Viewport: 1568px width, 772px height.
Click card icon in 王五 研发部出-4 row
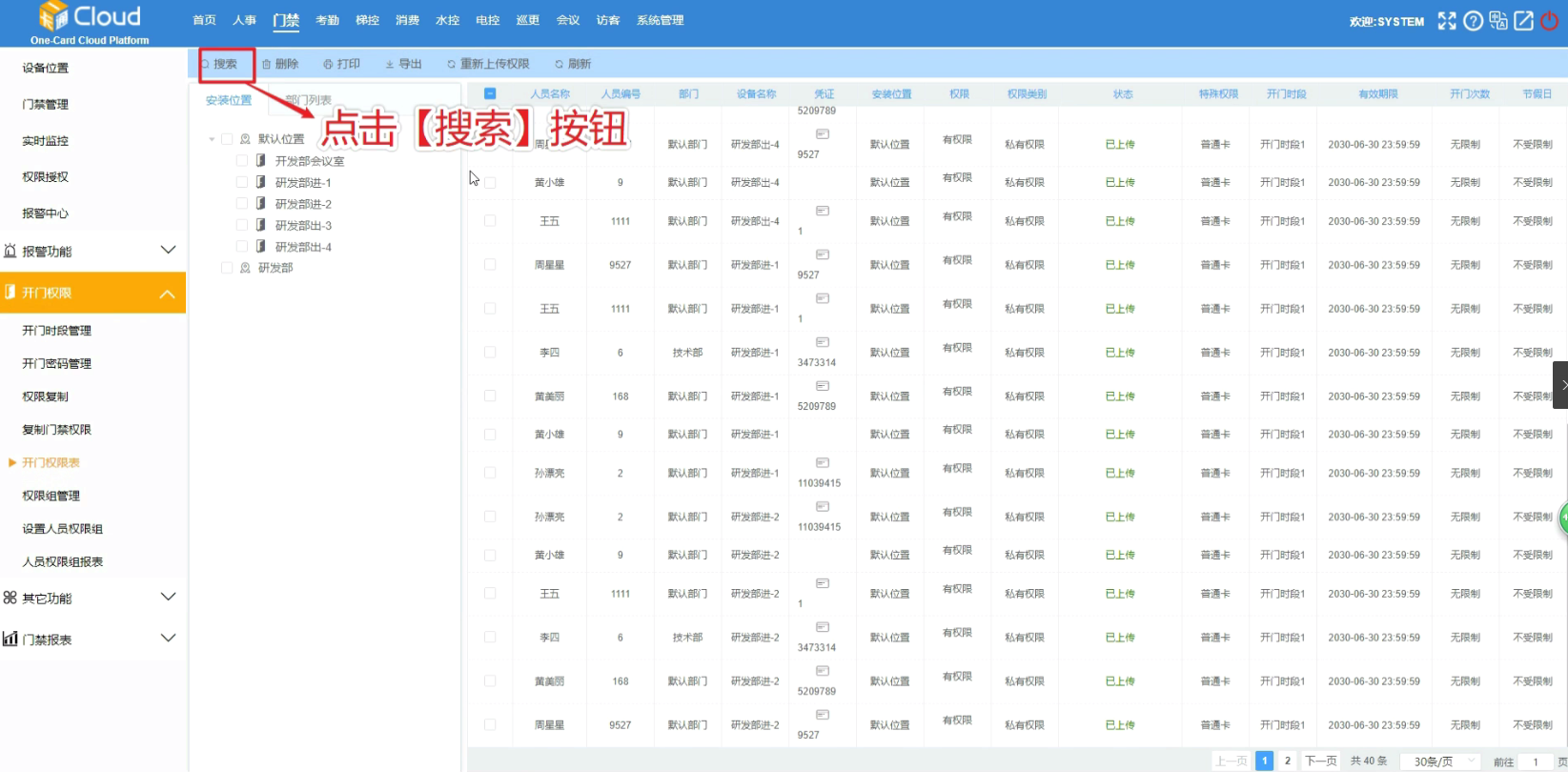(823, 211)
